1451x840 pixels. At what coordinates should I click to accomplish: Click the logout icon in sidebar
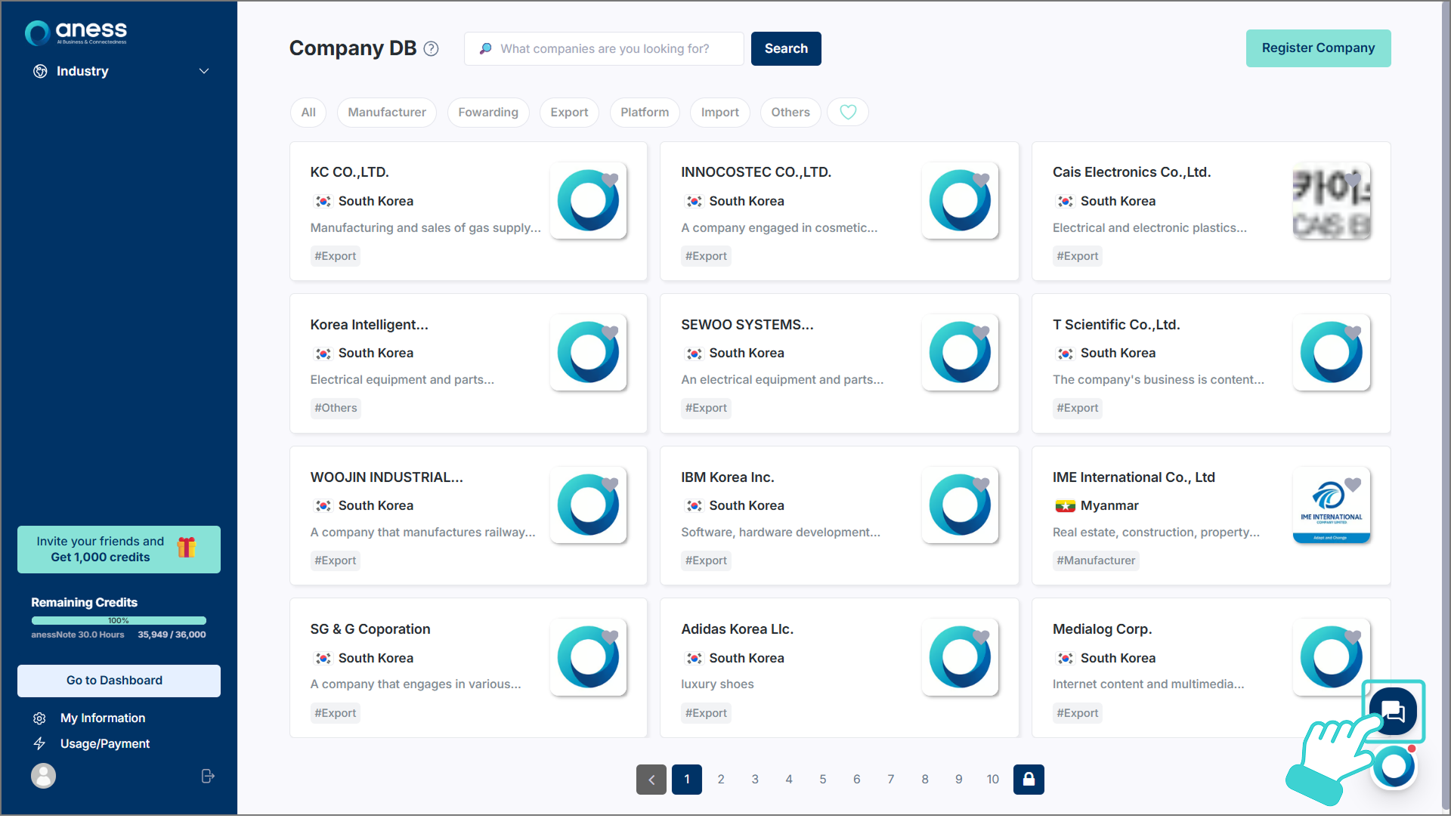tap(208, 776)
